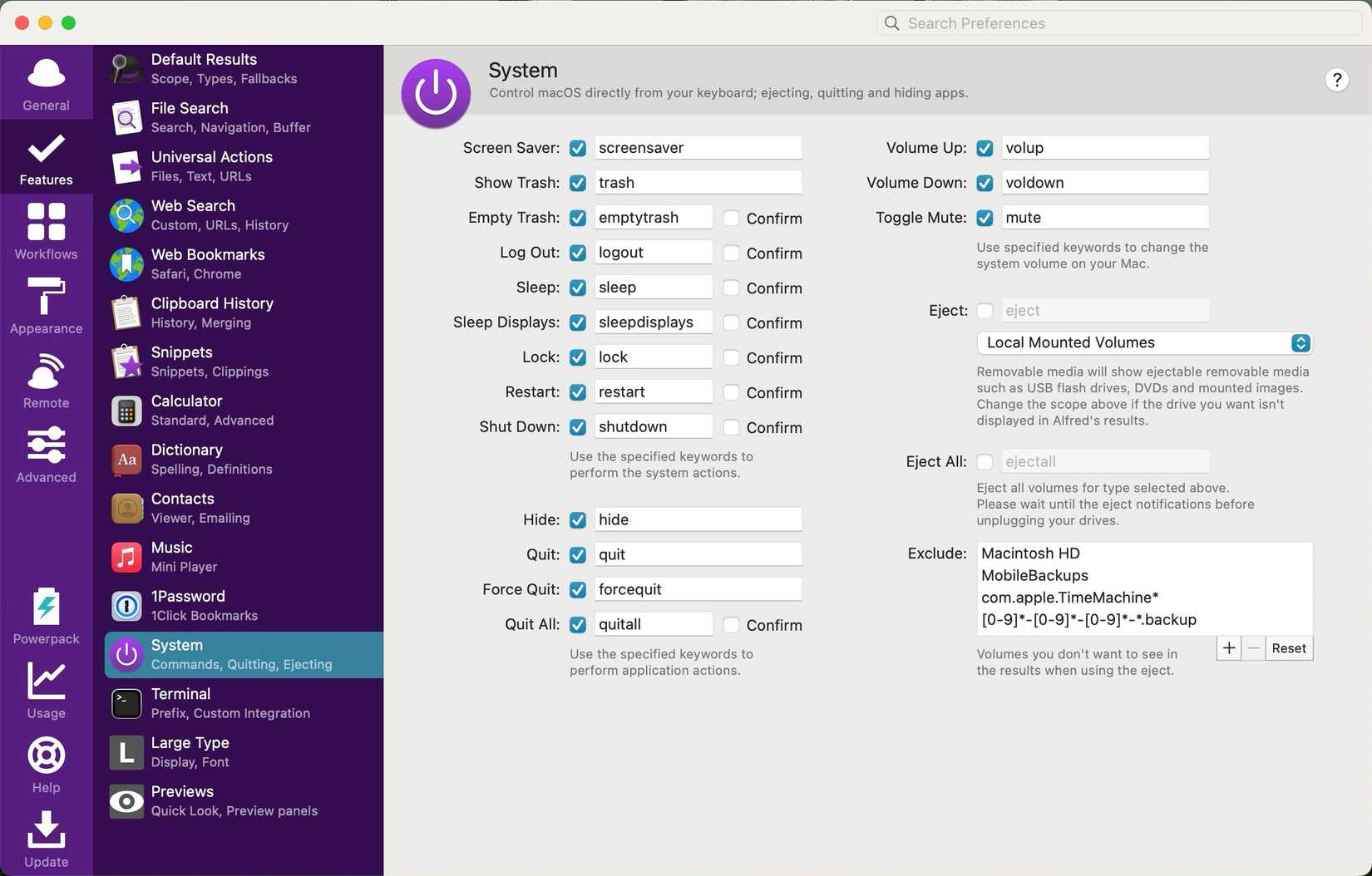The height and width of the screenshot is (876, 1372).
Task: Click in the Search Preferences field
Action: click(x=1117, y=22)
